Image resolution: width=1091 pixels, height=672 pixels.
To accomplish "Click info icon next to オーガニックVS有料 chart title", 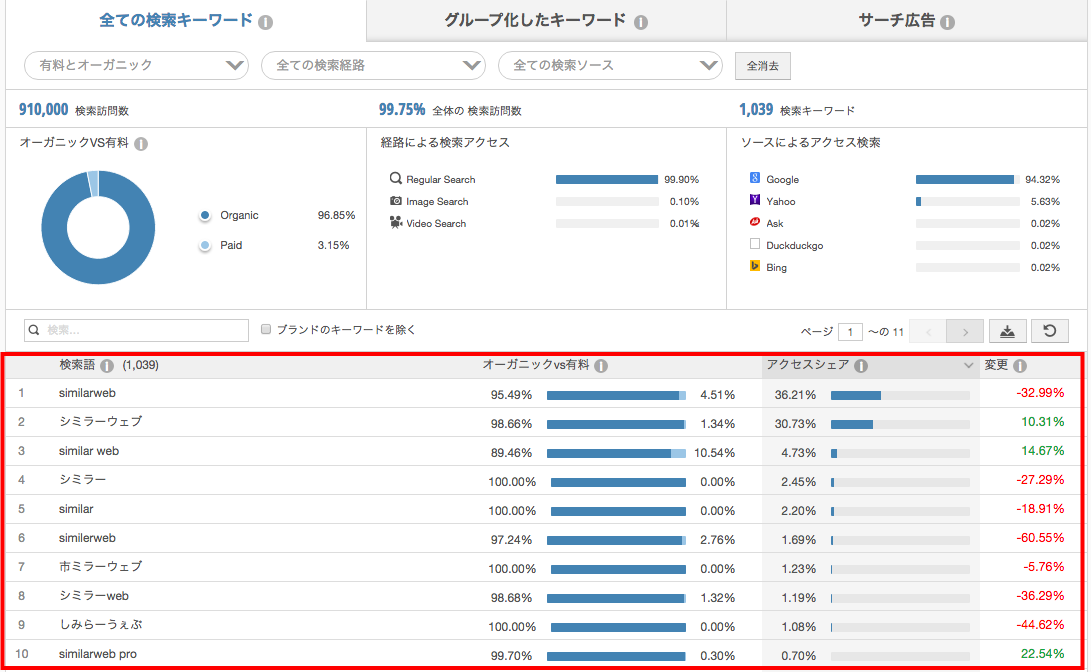I will (x=141, y=144).
